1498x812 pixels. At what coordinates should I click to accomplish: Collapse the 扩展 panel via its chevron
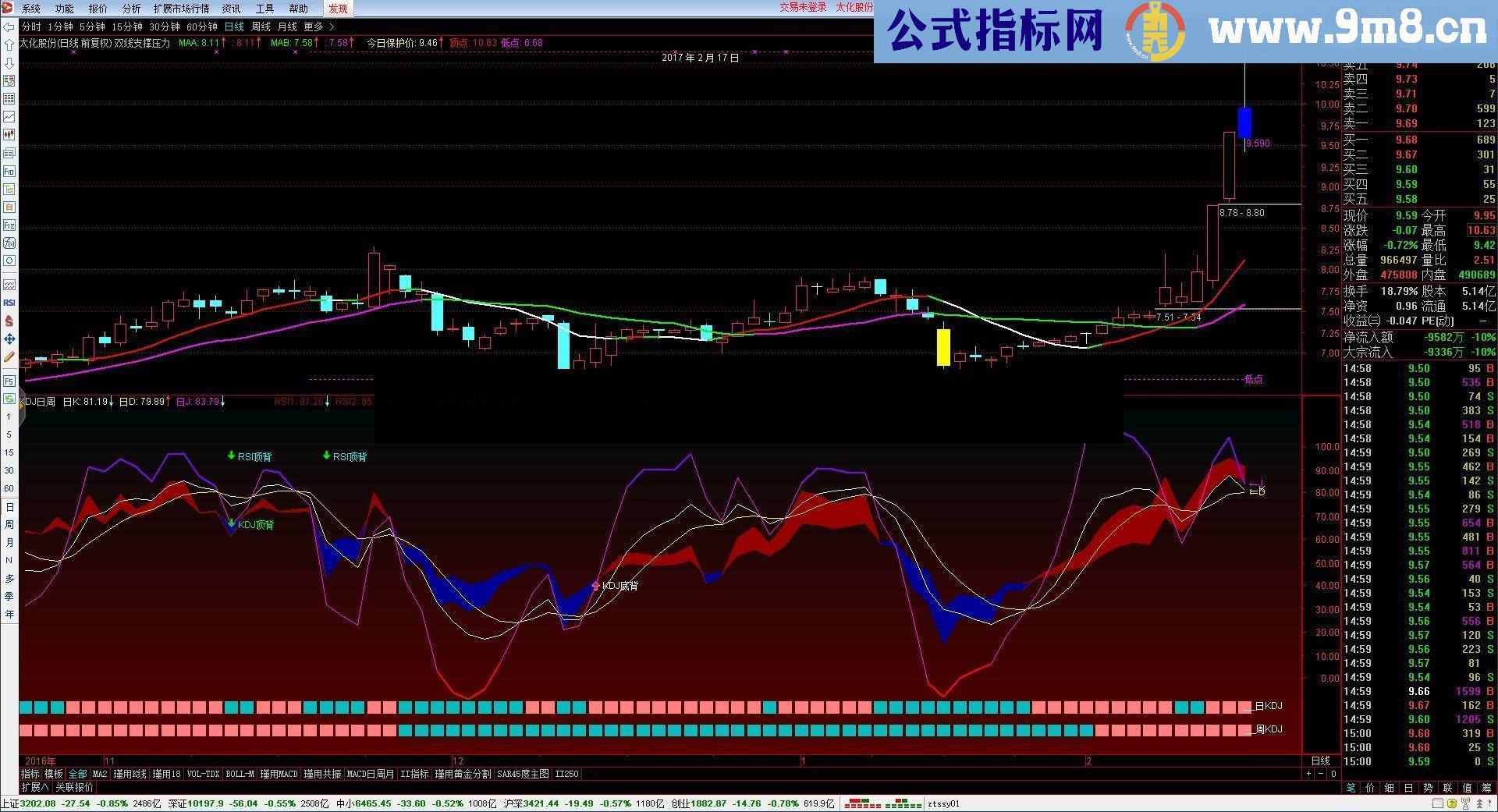[45, 786]
